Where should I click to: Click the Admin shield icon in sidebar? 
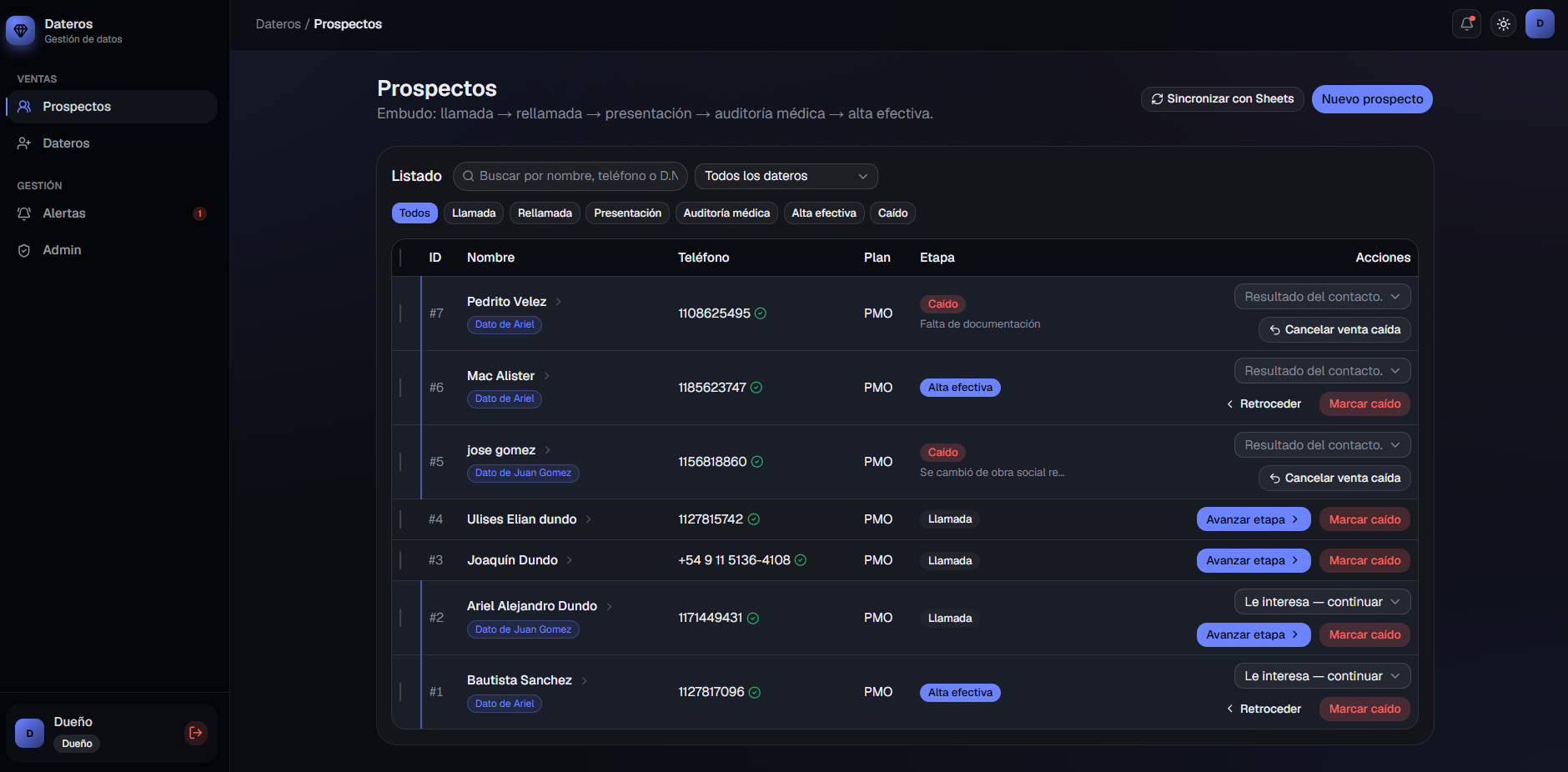[24, 250]
